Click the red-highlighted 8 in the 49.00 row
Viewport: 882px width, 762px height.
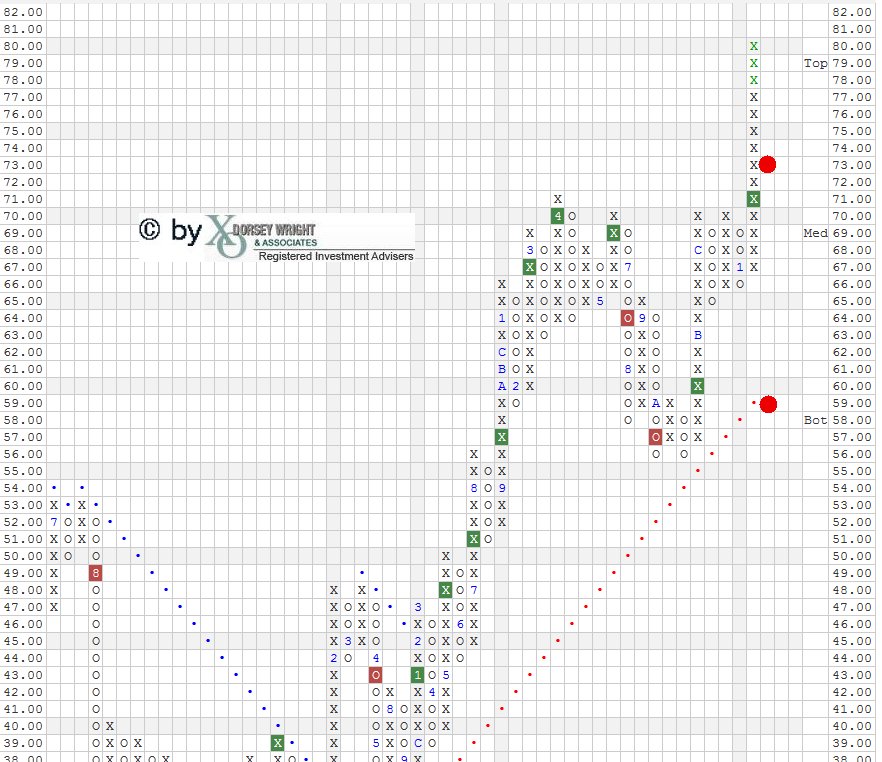(x=96, y=573)
